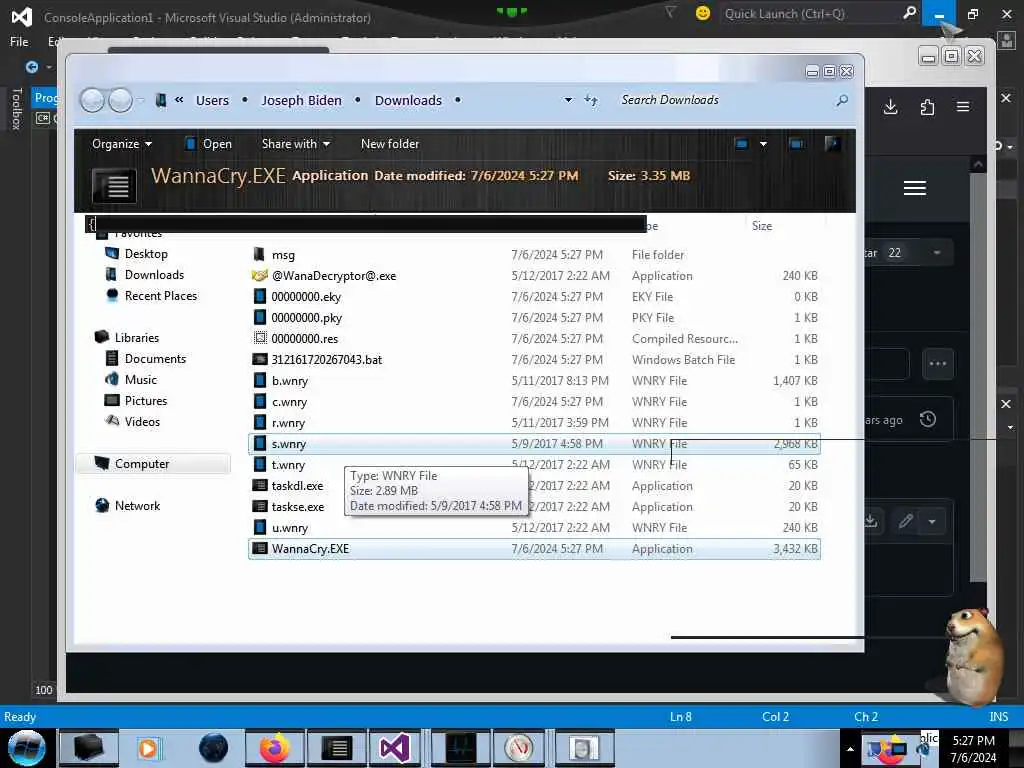Expand the address bar history dropdown arrow
The width and height of the screenshot is (1024, 768).
[568, 100]
